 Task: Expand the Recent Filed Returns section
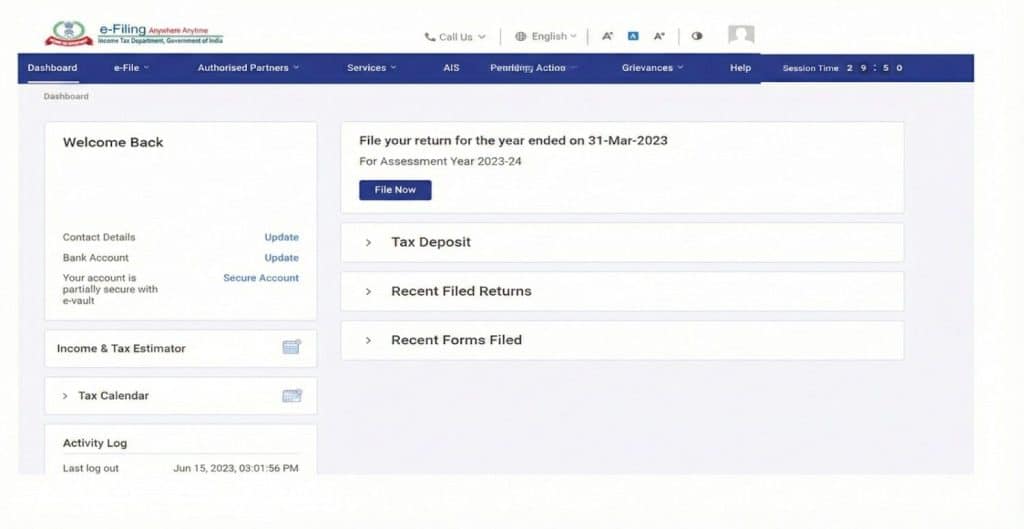pyautogui.click(x=622, y=291)
